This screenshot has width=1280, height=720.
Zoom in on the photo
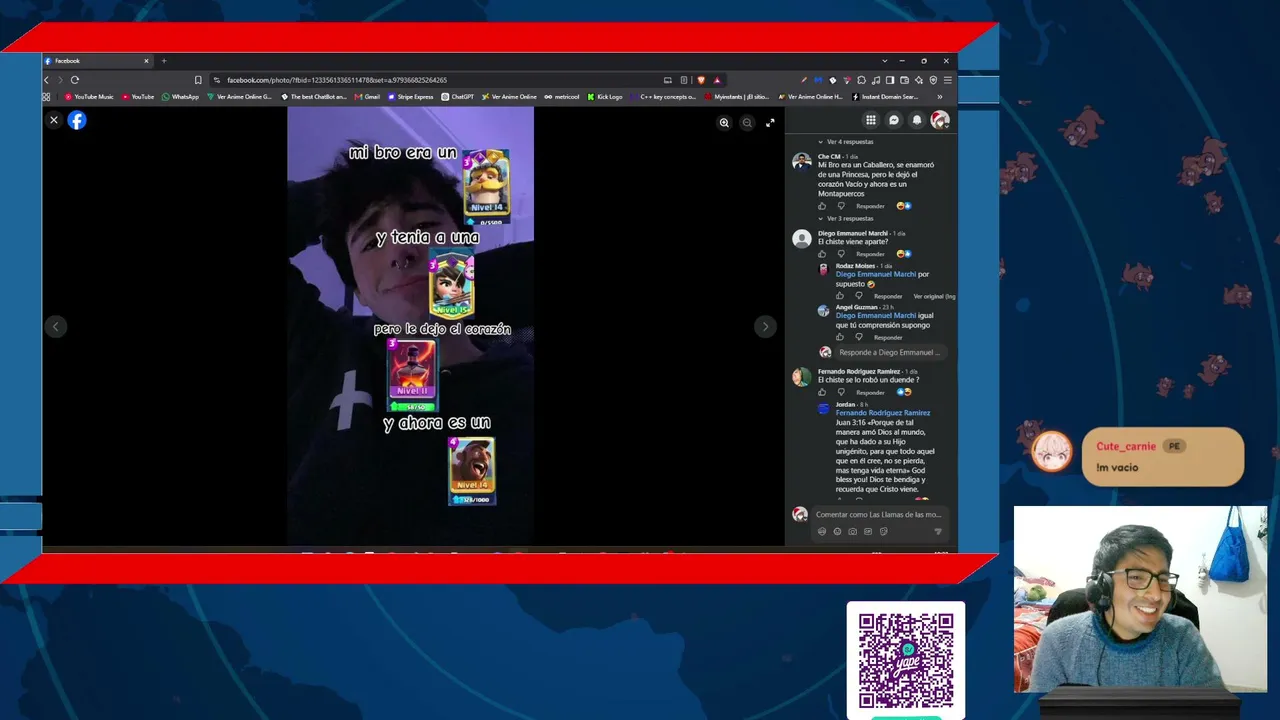tap(724, 123)
